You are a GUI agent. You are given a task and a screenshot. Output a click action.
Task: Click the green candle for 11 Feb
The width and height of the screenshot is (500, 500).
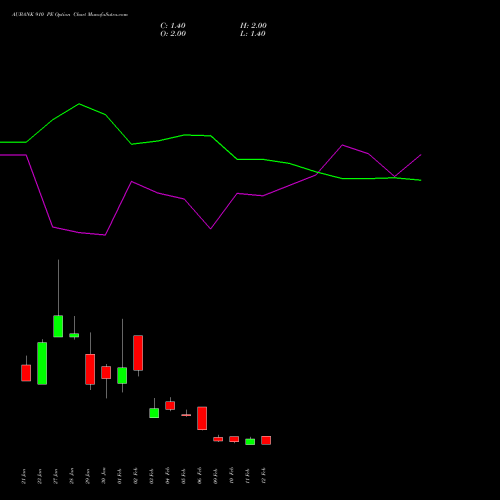tap(250, 442)
